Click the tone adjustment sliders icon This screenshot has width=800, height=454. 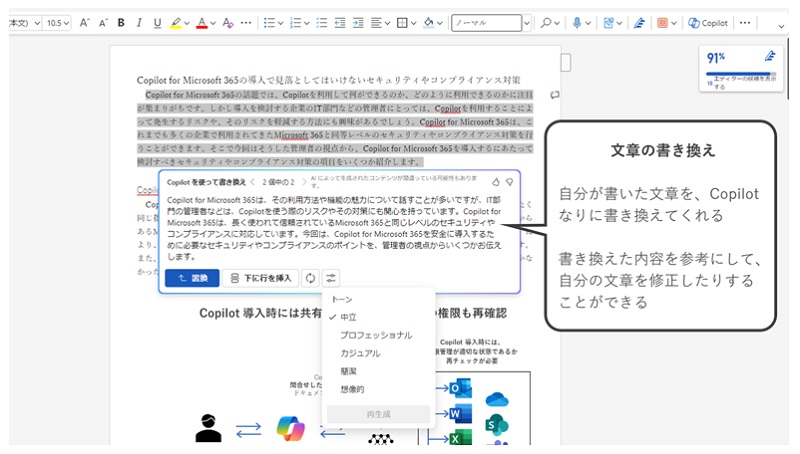tap(331, 278)
